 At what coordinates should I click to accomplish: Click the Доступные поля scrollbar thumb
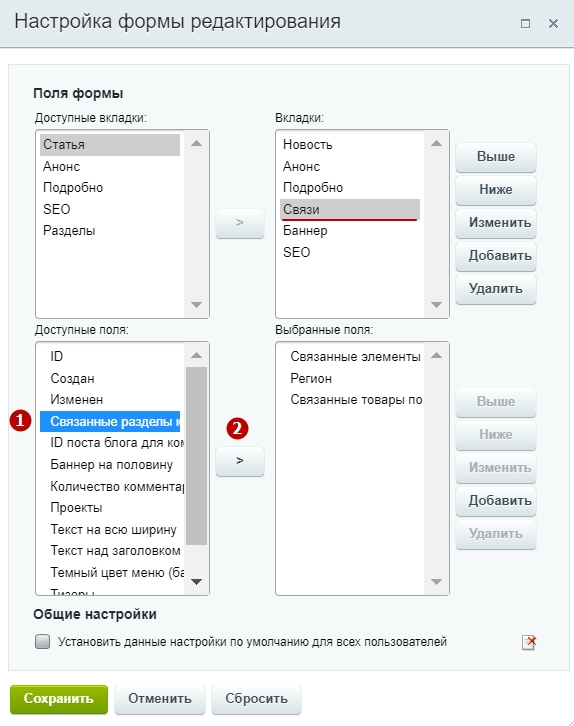[x=196, y=456]
